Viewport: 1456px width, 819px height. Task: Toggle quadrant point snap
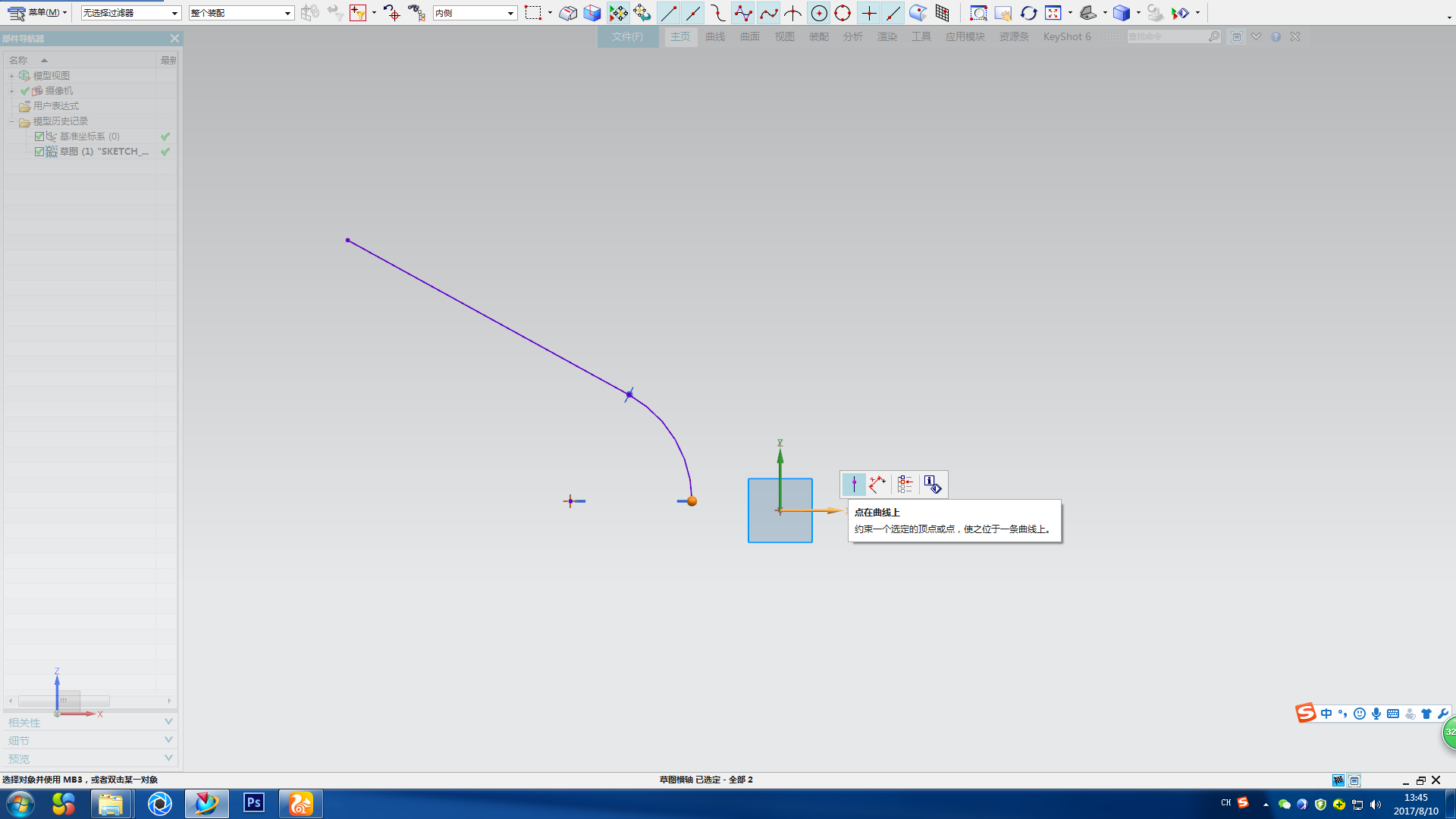click(843, 13)
